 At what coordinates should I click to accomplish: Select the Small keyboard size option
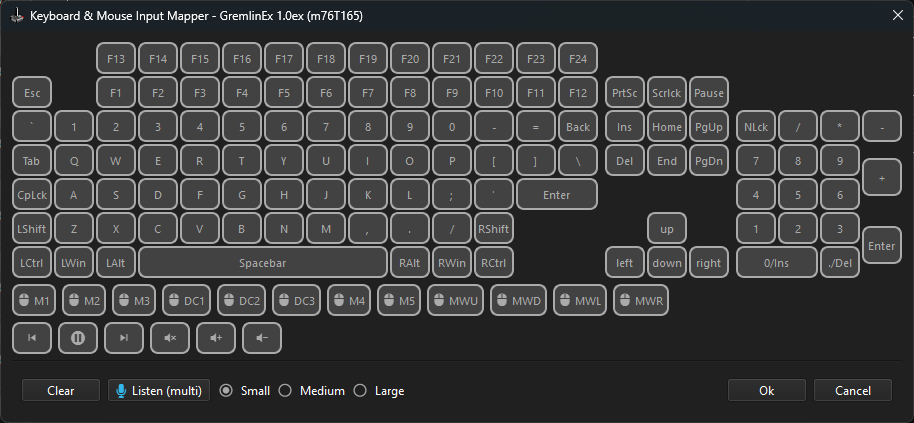coord(226,391)
